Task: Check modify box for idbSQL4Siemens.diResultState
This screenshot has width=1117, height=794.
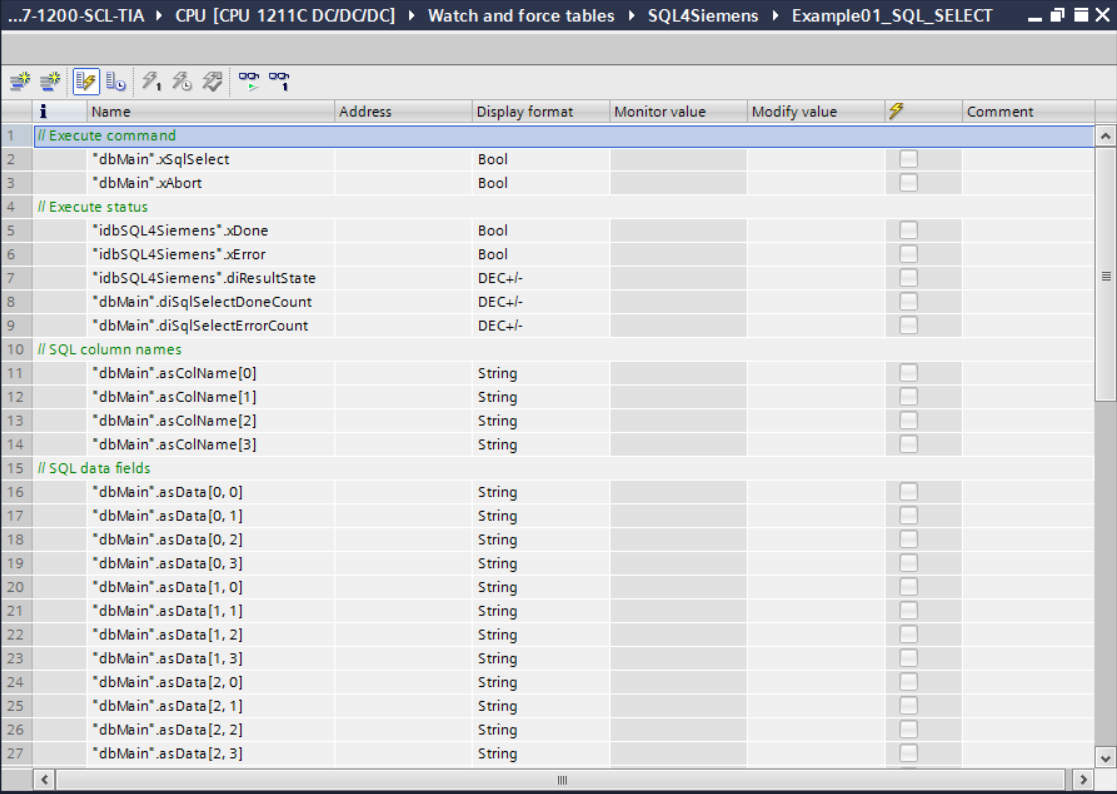Action: click(x=908, y=278)
